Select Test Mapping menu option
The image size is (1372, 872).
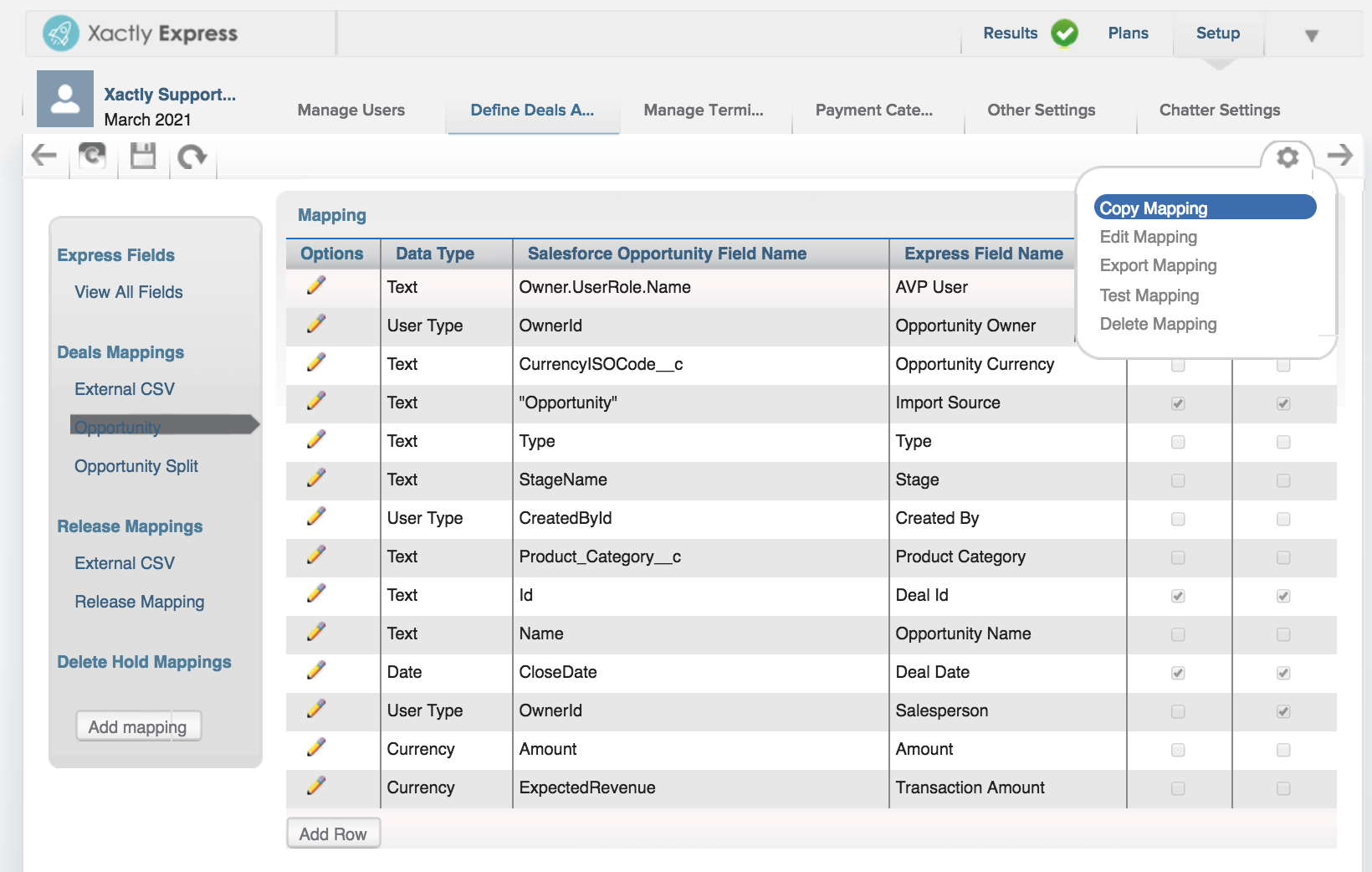1149,295
